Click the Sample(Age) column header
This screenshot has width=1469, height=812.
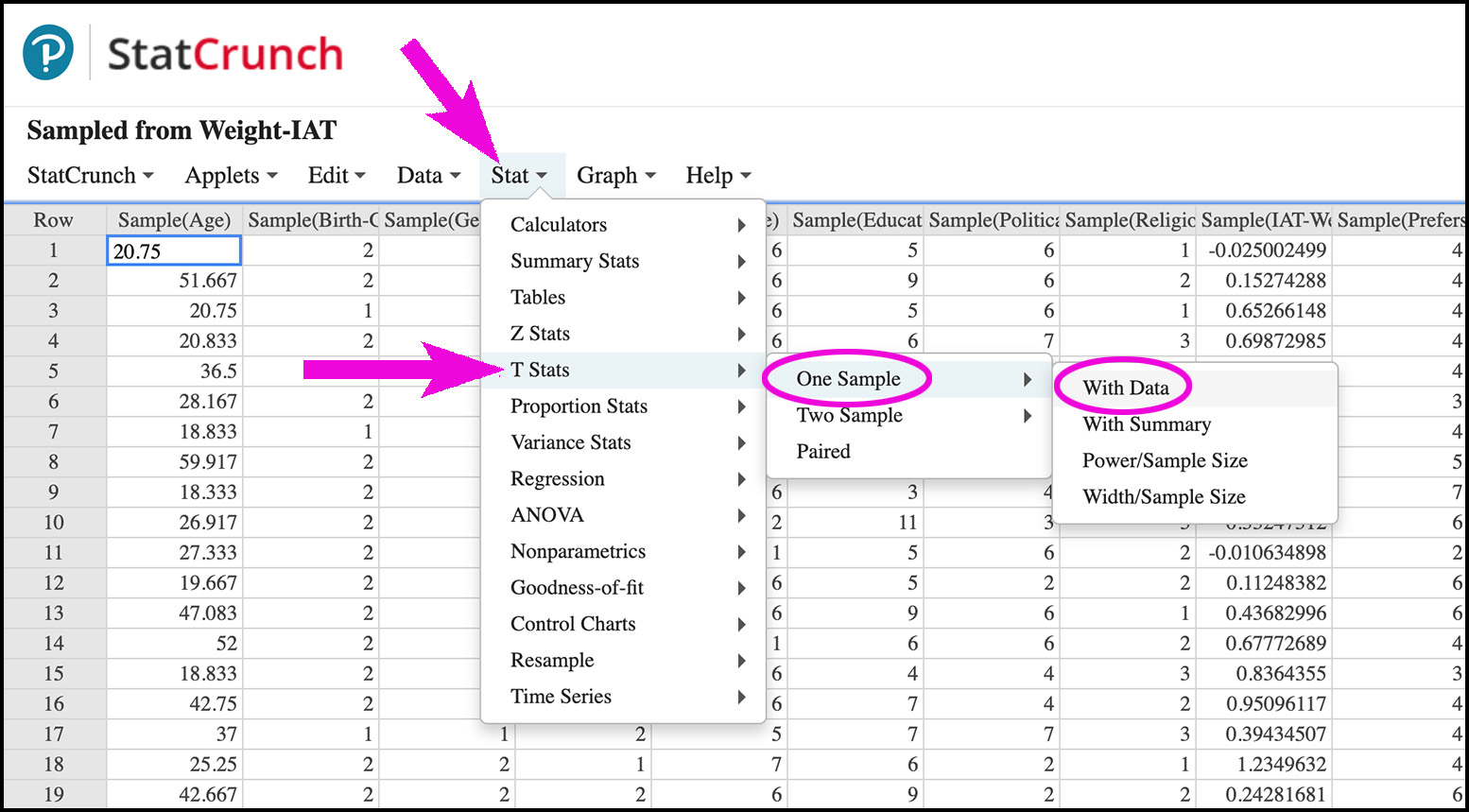point(174,220)
